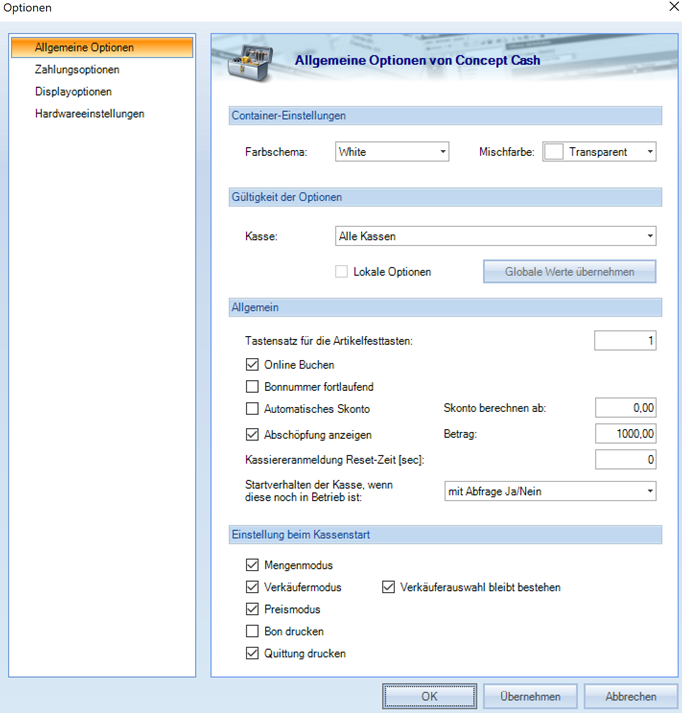Cancel via Abbrechen button
This screenshot has height=713, width=682.
pyautogui.click(x=631, y=696)
